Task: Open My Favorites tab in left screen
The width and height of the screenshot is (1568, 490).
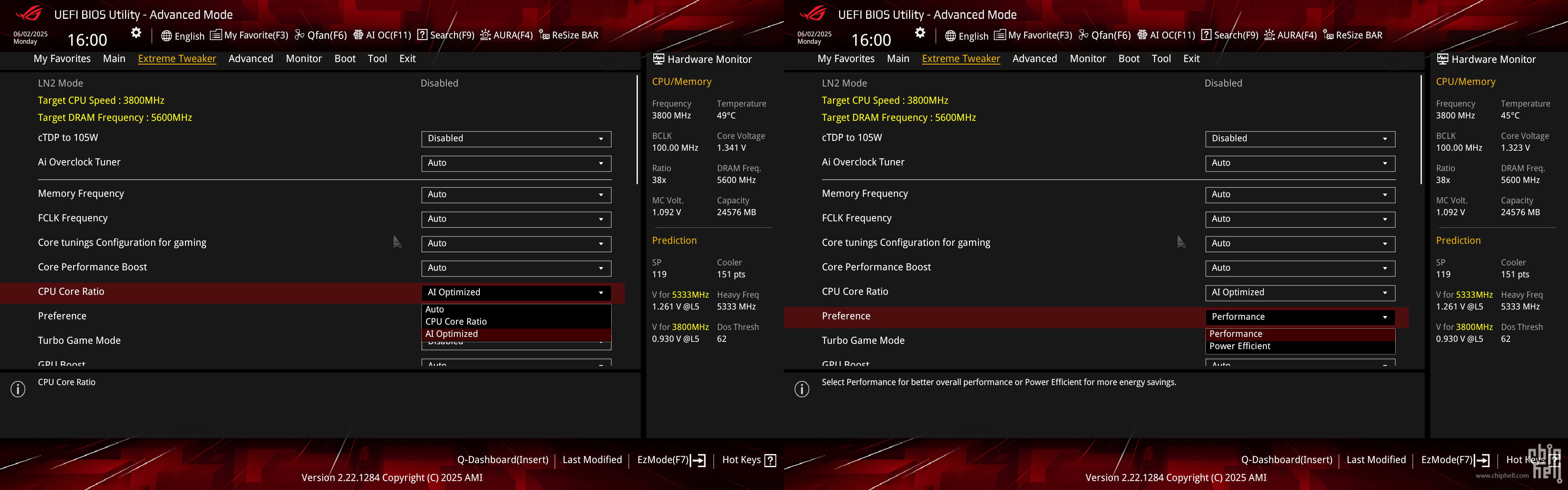Action: pos(62,58)
